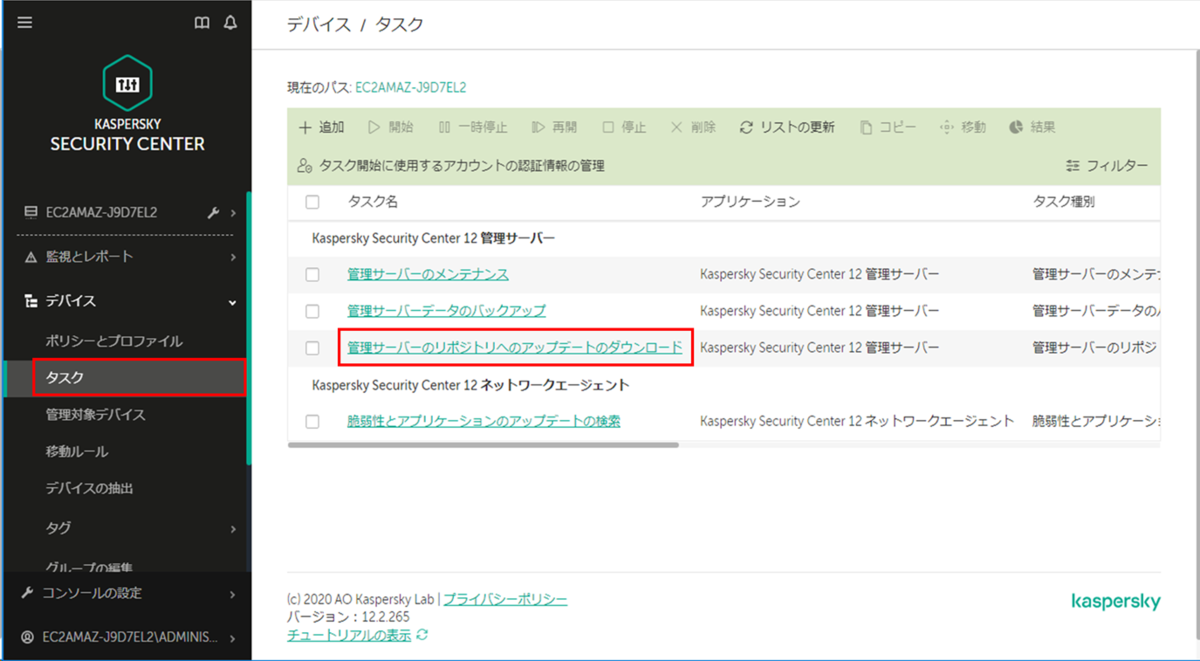Viewport: 1200px width, 661px height.
Task: Click the Kaspersky Security Center 12 管理サーバー group row
Action: pyautogui.click(x=433, y=238)
